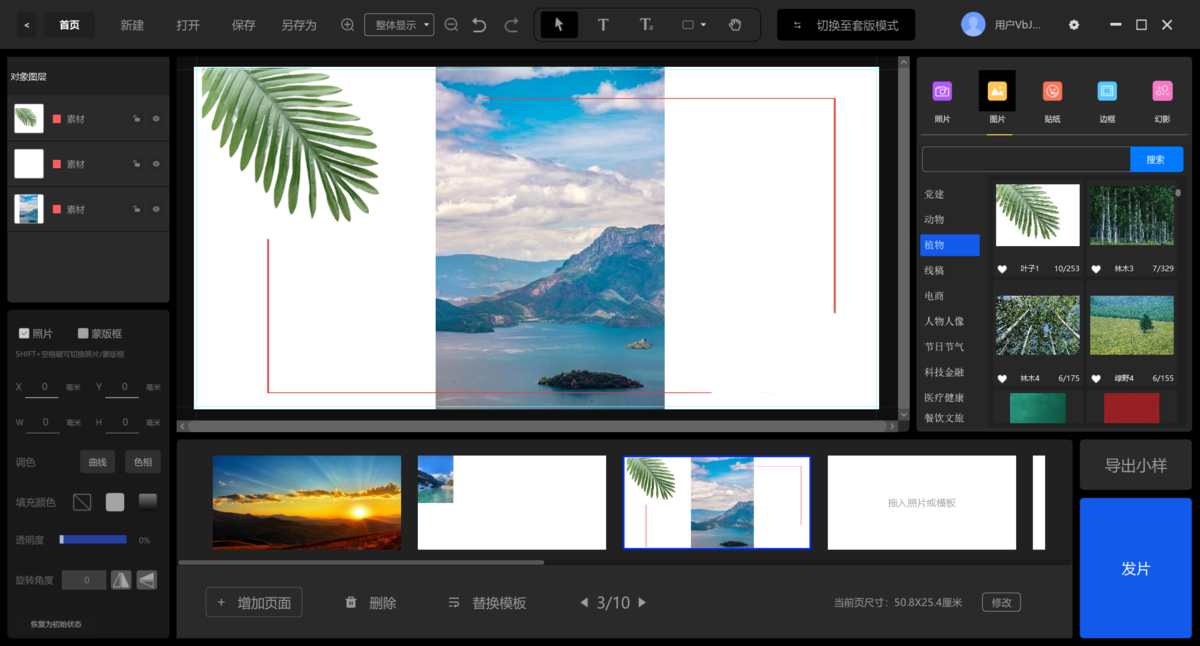This screenshot has width=1200, height=646.
Task: Click the 导出小样 button
Action: (x=1136, y=465)
